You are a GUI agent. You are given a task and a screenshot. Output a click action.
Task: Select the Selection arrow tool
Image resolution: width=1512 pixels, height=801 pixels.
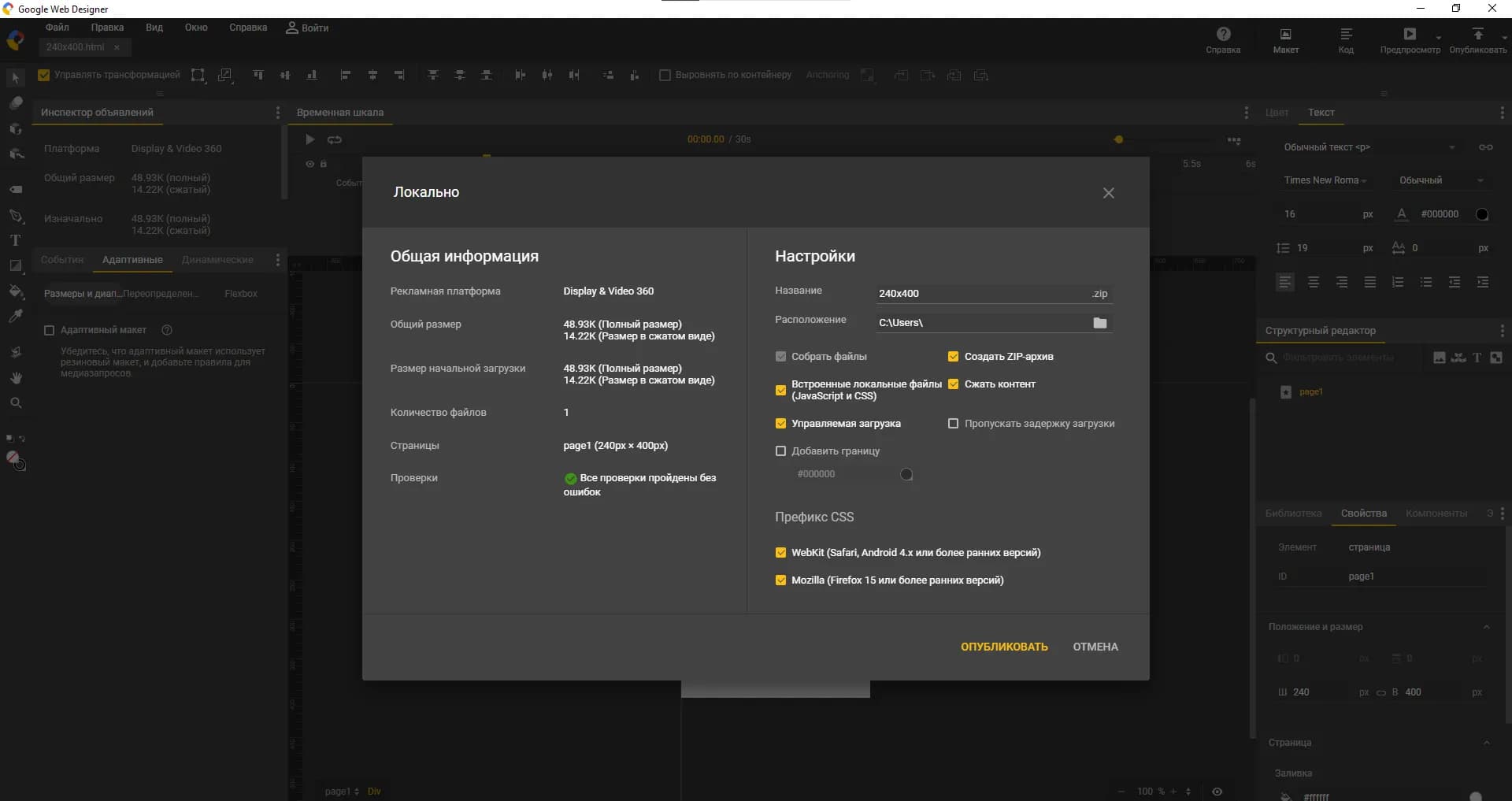point(15,77)
